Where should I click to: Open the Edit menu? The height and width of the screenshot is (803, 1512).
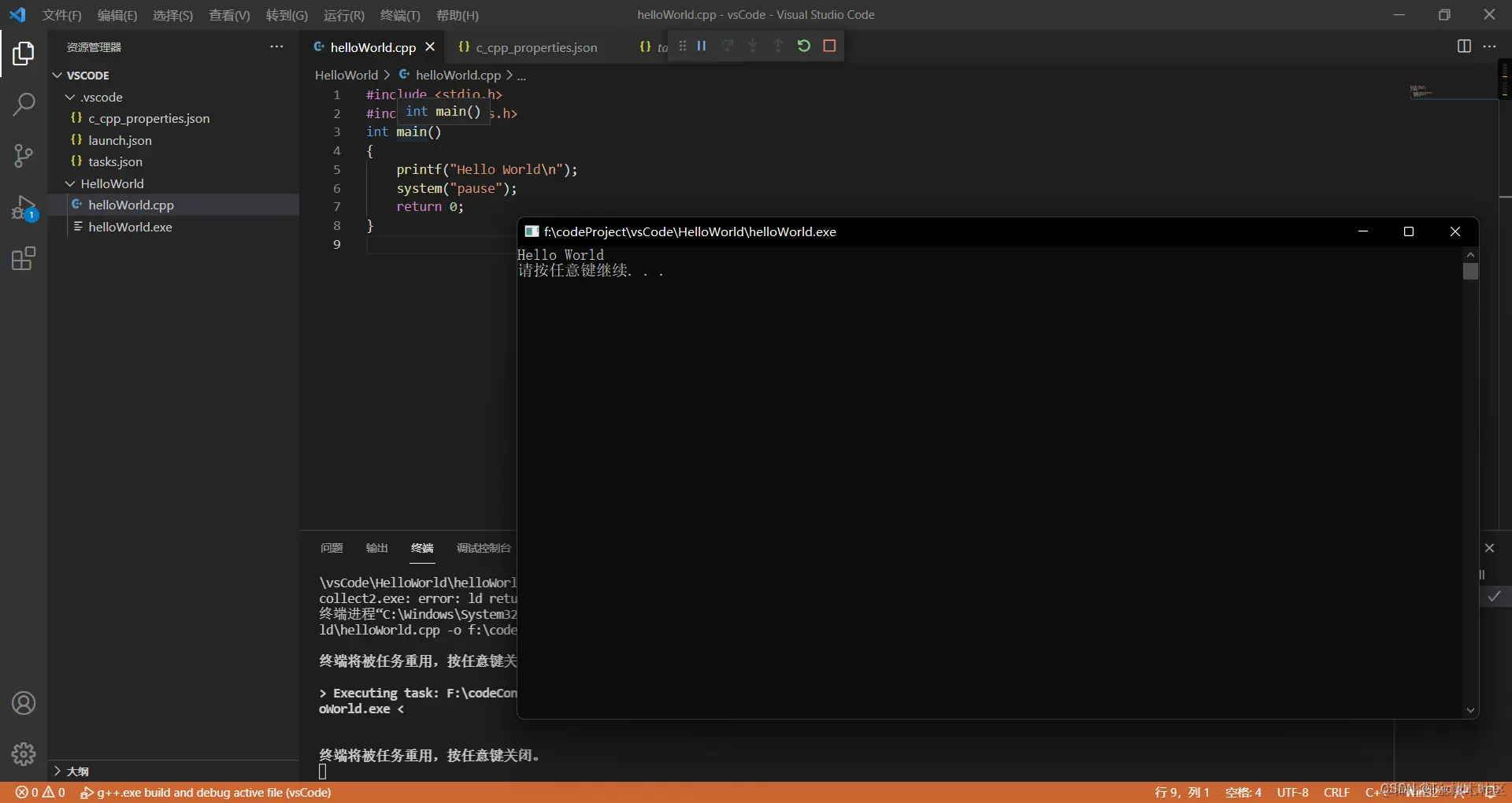[117, 15]
